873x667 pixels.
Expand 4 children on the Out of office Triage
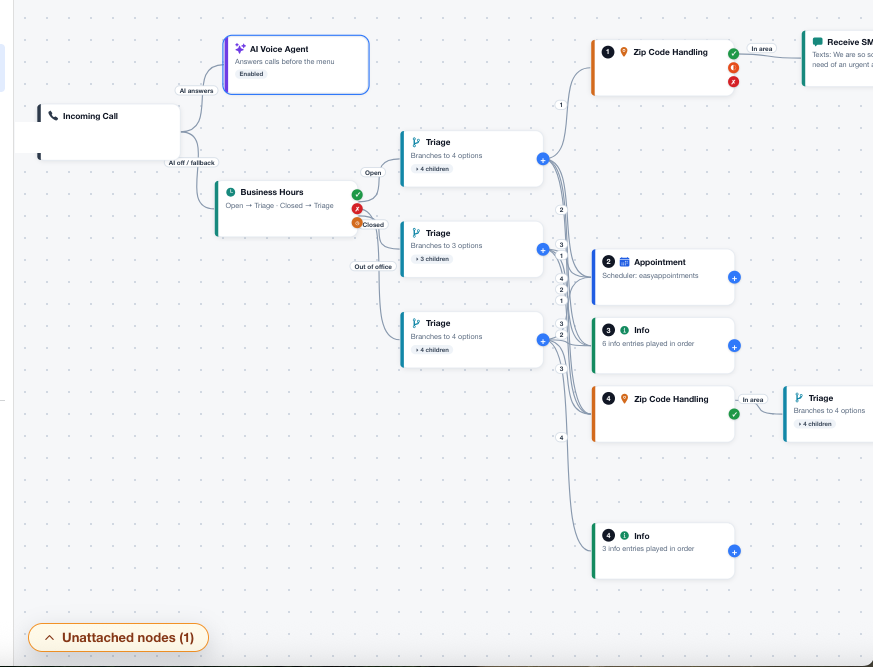point(432,350)
